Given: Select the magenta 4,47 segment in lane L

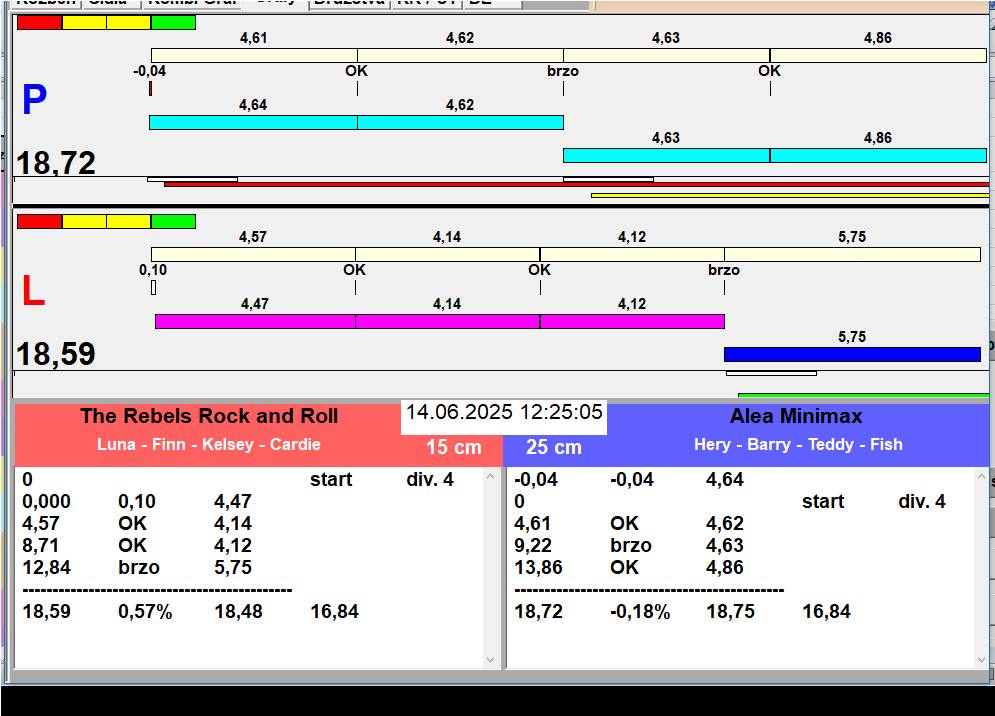Looking at the screenshot, I should (x=255, y=321).
